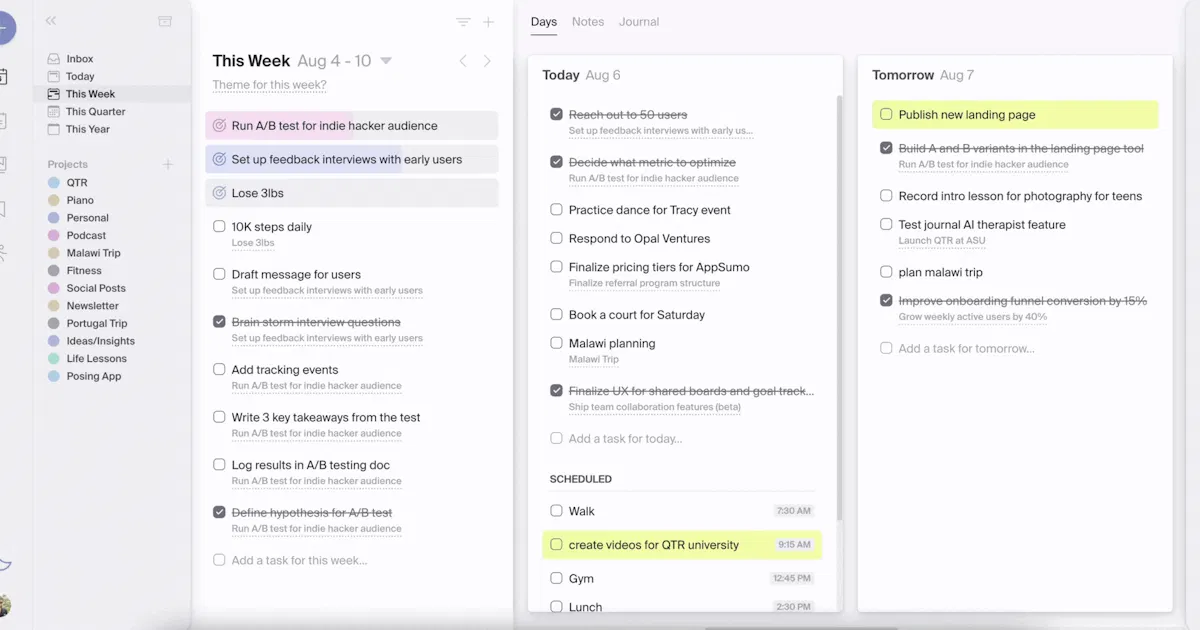Screen dimensions: 1200x630
Task: Click Add a task for tomorrow field
Action: [966, 348]
